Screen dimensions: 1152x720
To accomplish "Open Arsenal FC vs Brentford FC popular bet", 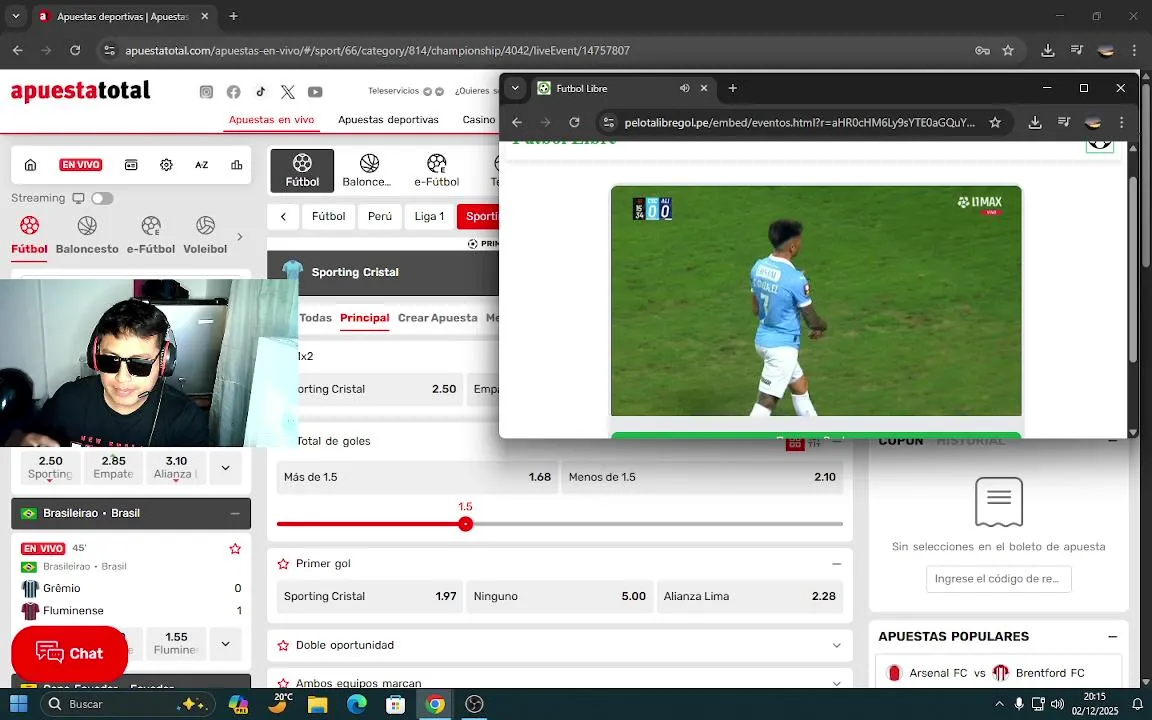I will (998, 672).
